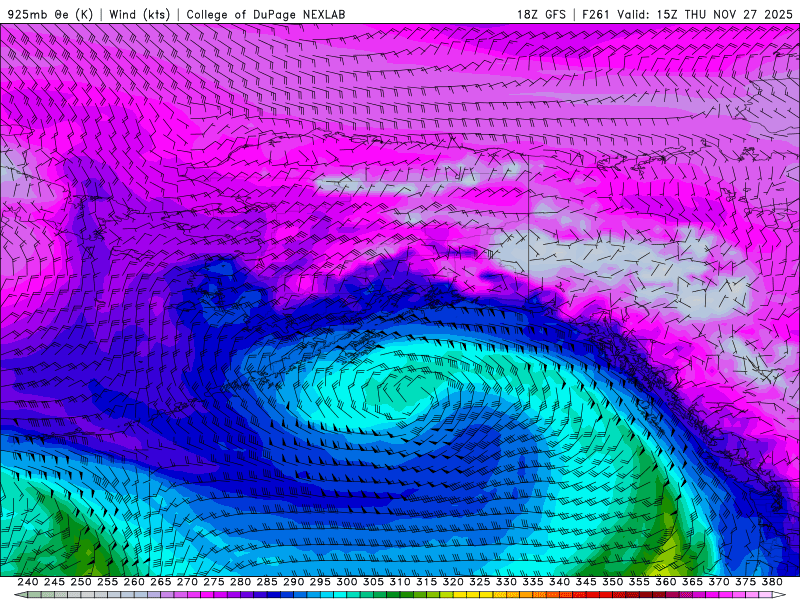The width and height of the screenshot is (800, 600).
Task: Click the 295 colorbar tick label
Action: tap(320, 582)
